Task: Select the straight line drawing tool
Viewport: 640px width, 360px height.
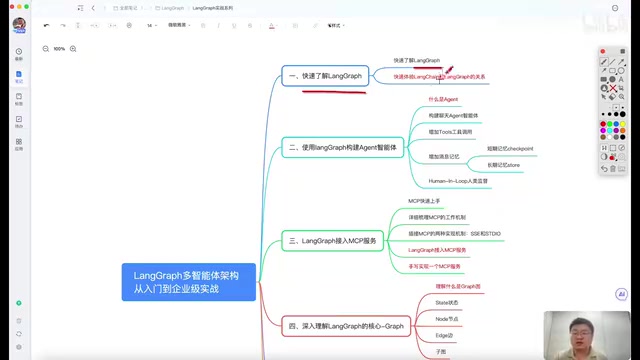Action: point(612,62)
